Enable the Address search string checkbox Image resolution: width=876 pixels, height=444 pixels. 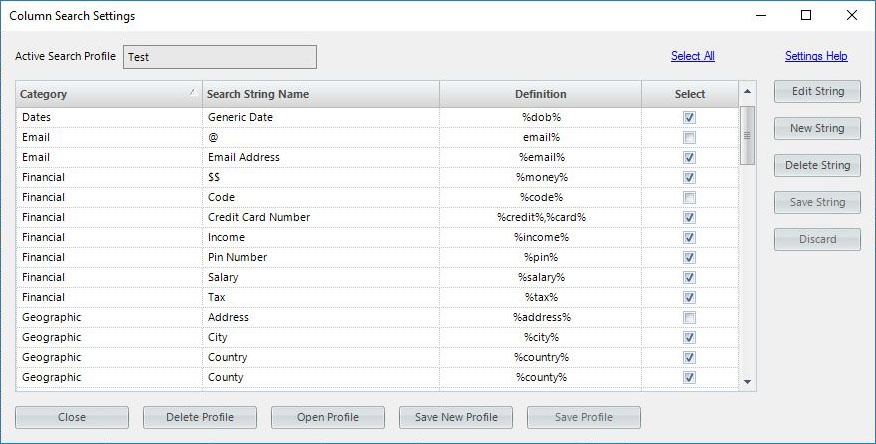(x=690, y=317)
